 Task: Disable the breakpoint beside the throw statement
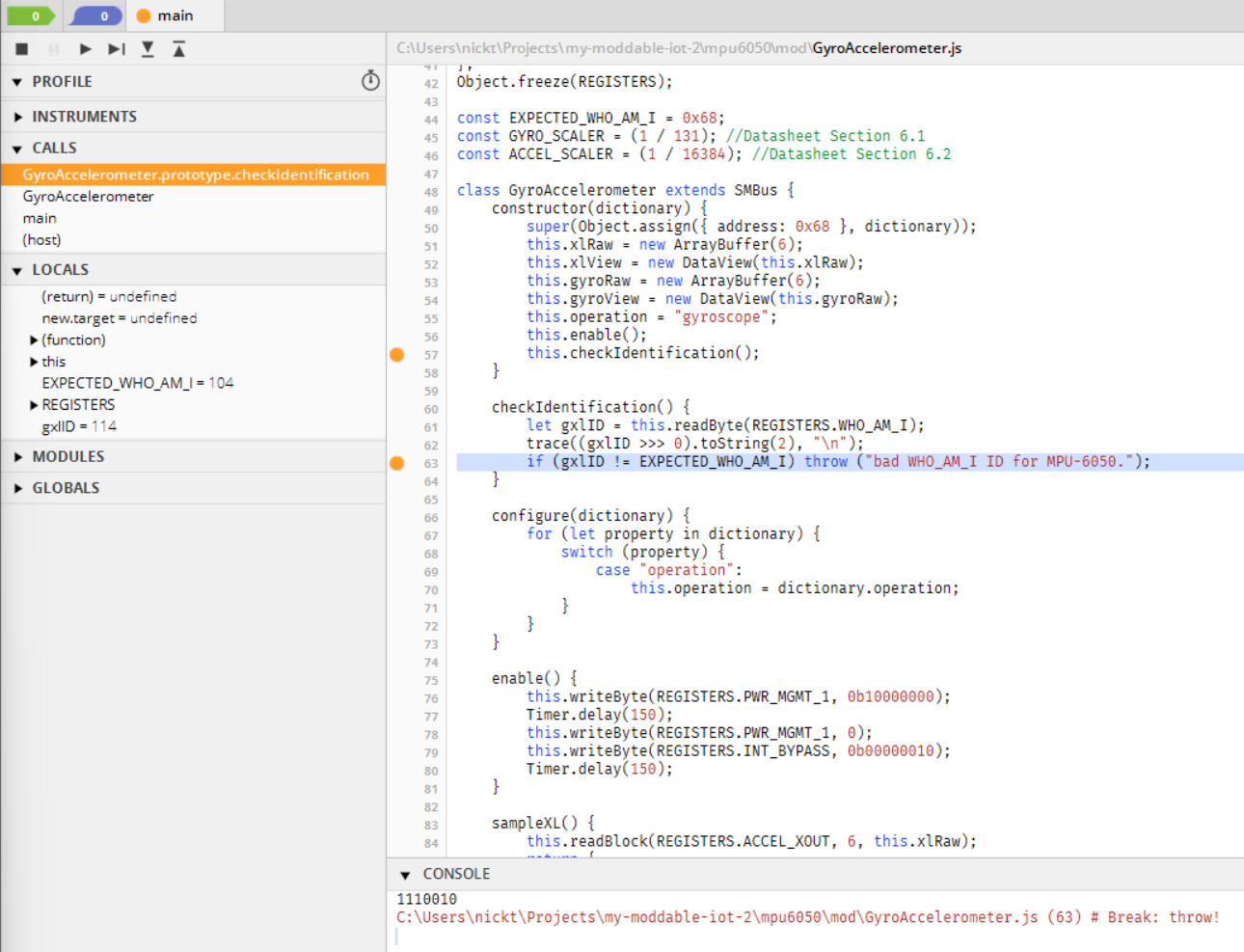[x=396, y=463]
